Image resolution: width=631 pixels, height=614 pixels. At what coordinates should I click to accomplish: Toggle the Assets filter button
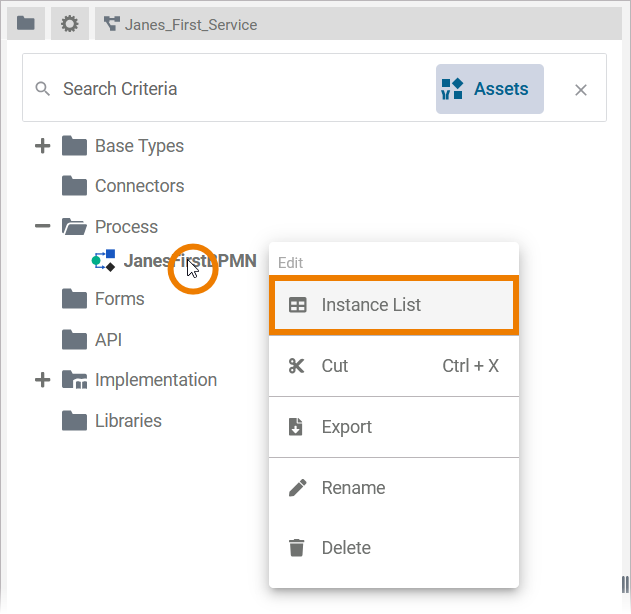[x=489, y=89]
